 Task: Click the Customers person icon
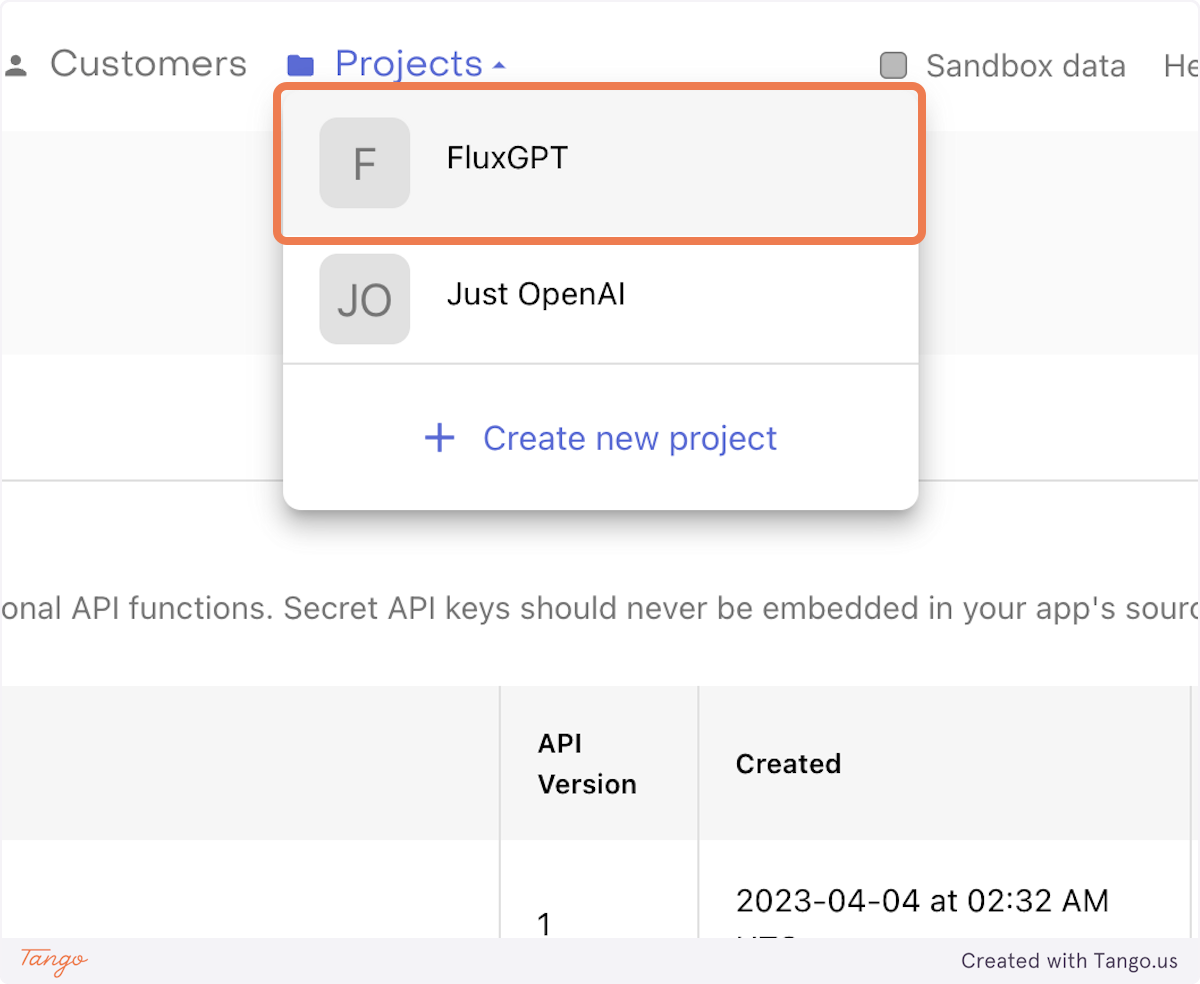[x=16, y=66]
